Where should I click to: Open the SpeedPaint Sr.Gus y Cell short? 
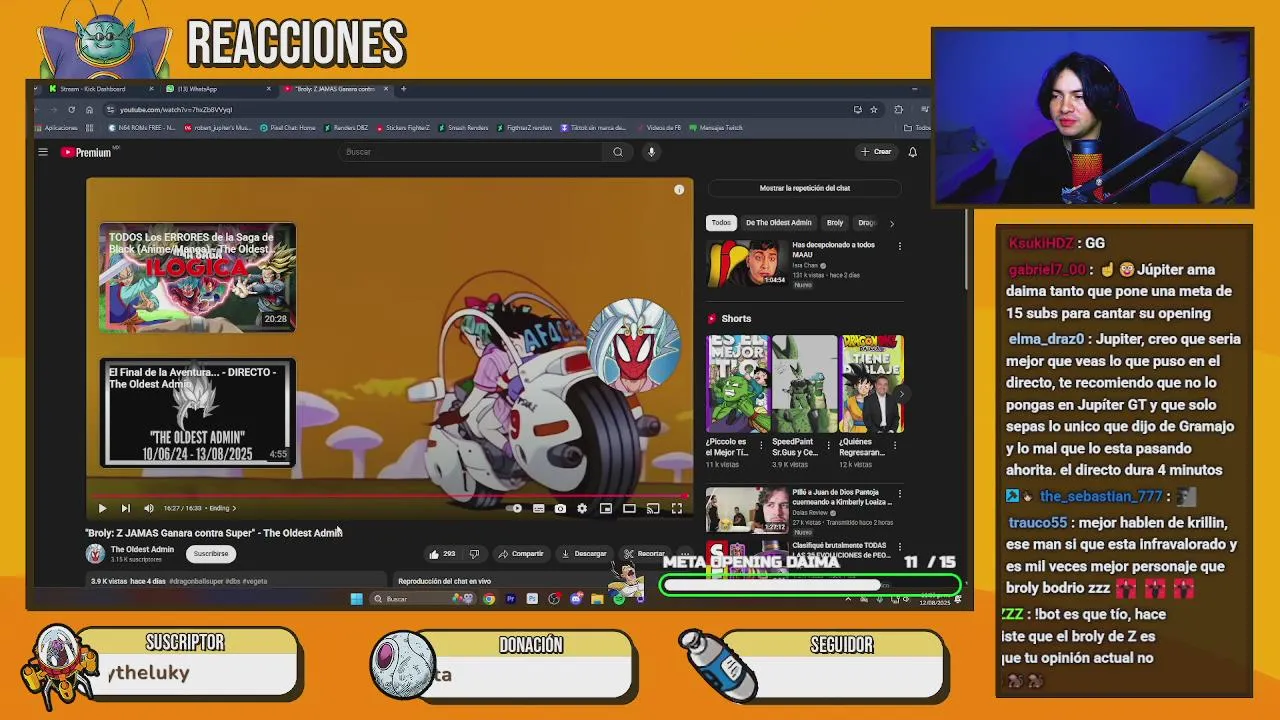[x=805, y=384]
